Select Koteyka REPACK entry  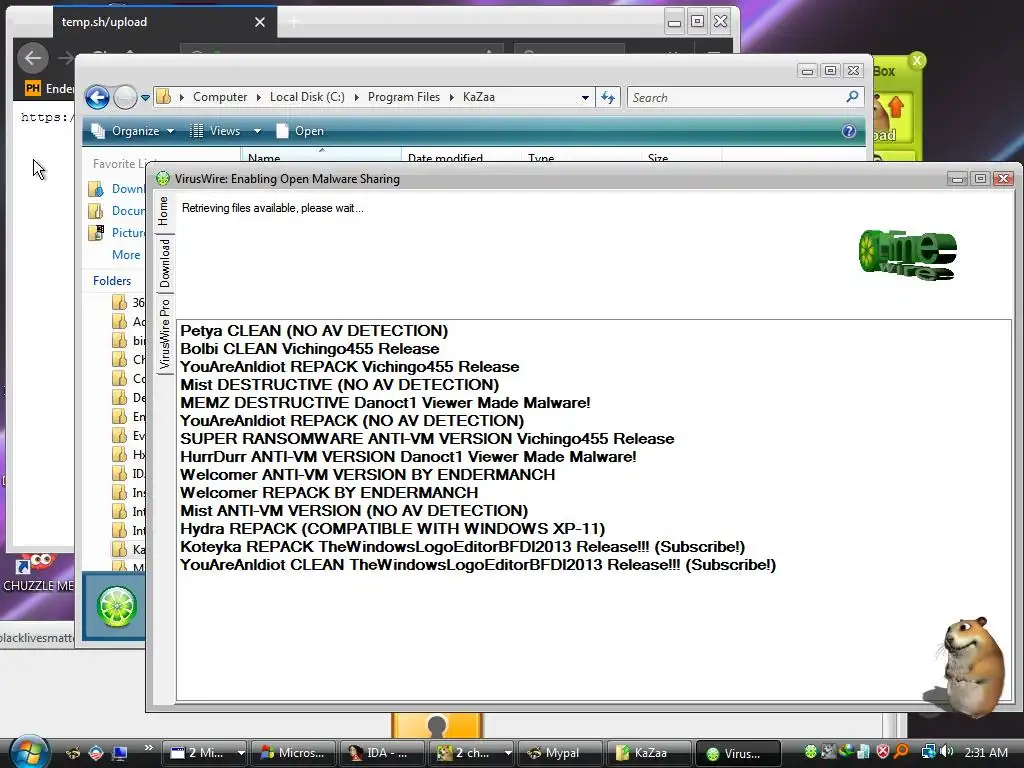(x=462, y=547)
